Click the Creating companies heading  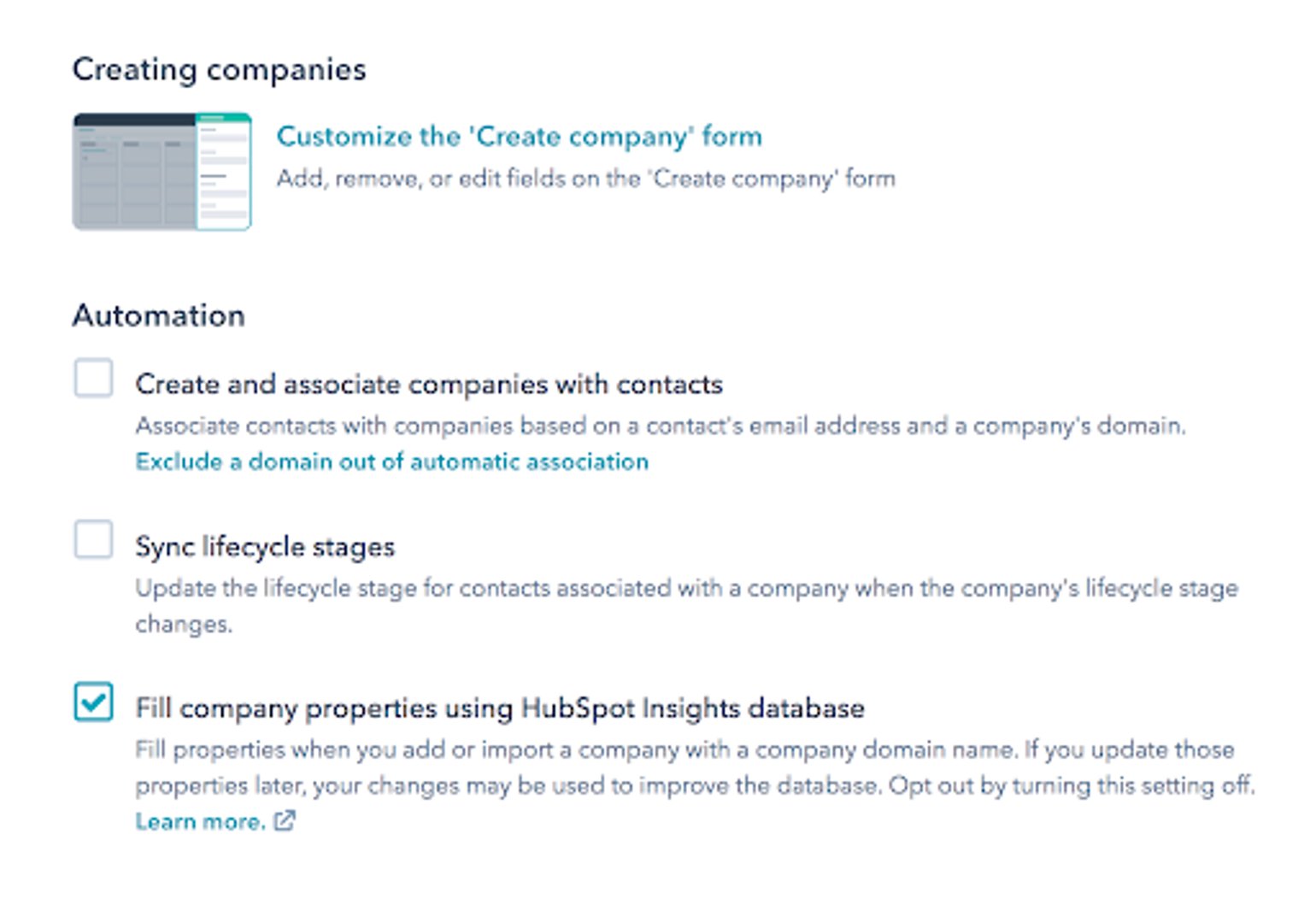[219, 68]
